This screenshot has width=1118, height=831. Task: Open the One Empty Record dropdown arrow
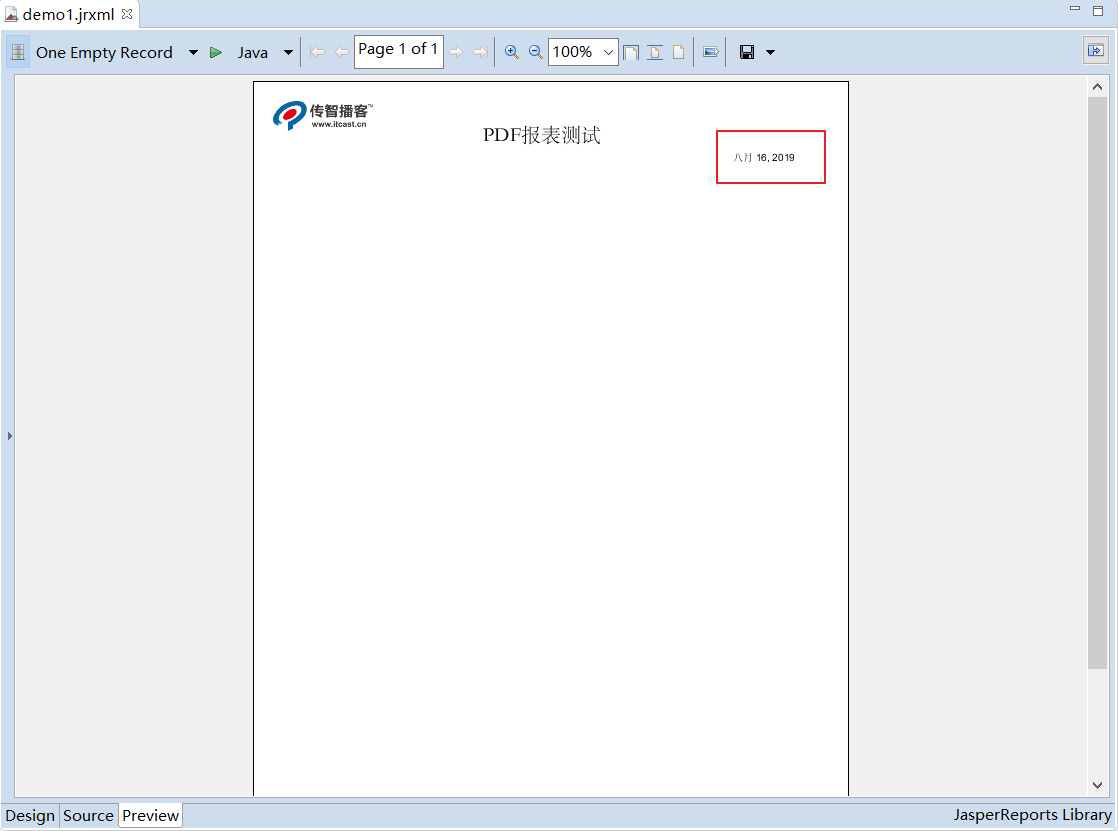193,52
